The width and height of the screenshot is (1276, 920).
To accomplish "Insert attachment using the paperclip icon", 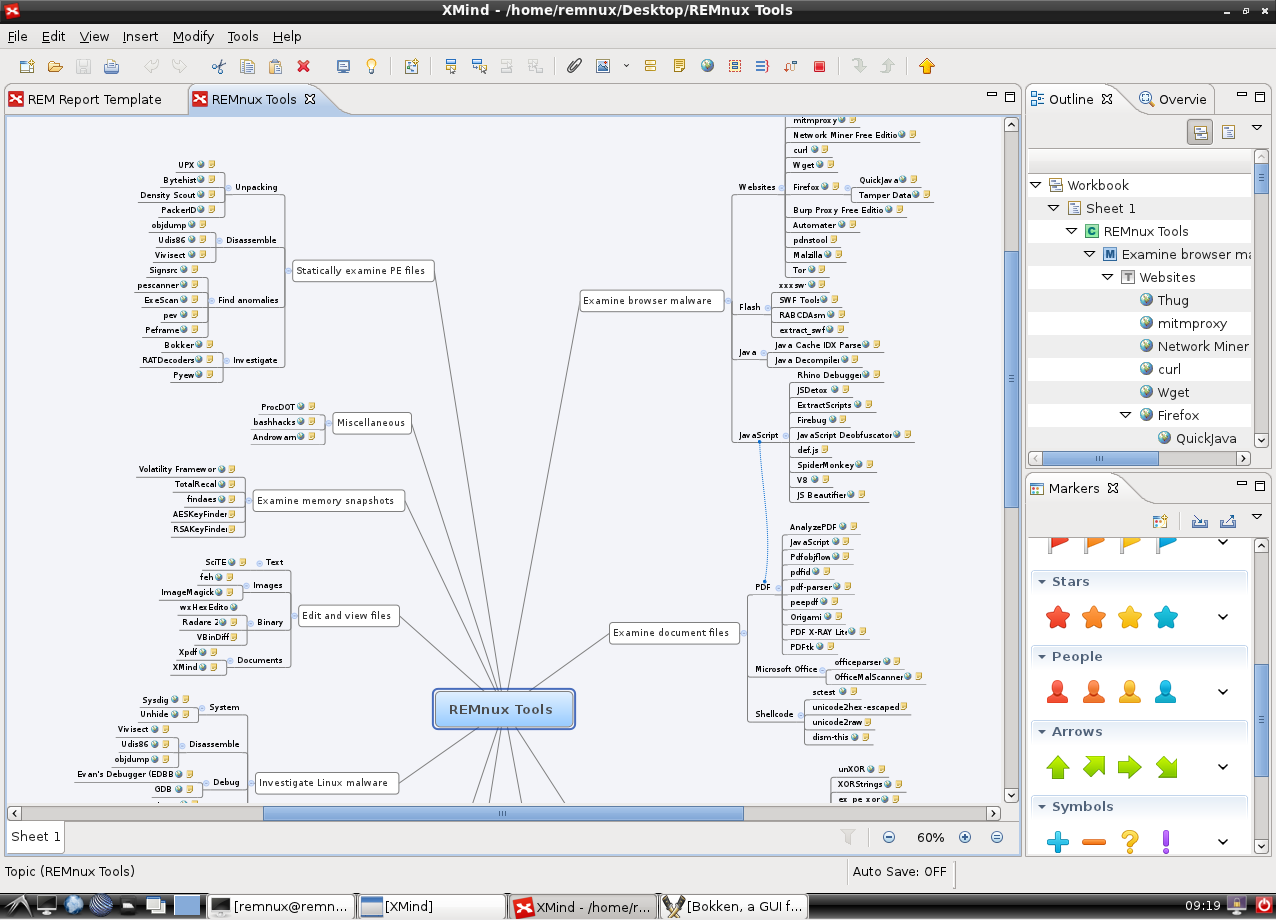I will click(573, 67).
